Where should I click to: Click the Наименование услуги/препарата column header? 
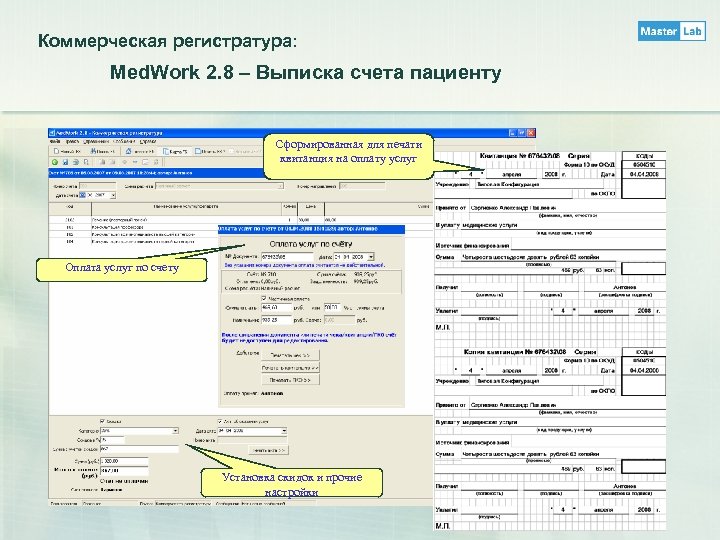point(186,208)
